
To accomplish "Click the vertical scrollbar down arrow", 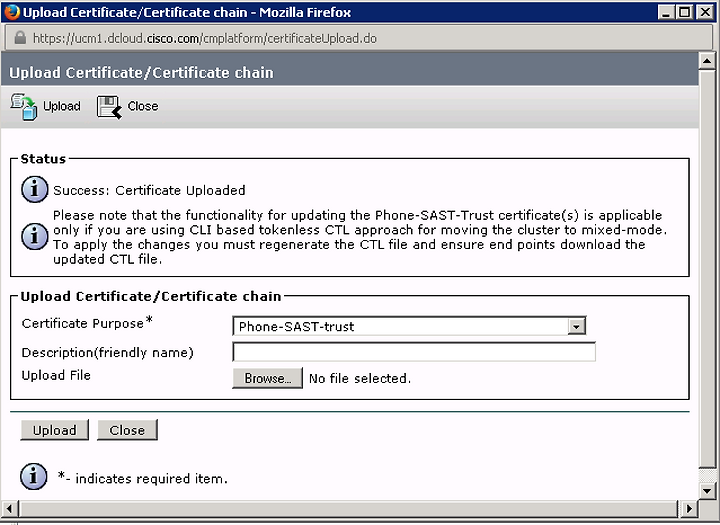I will click(x=707, y=491).
